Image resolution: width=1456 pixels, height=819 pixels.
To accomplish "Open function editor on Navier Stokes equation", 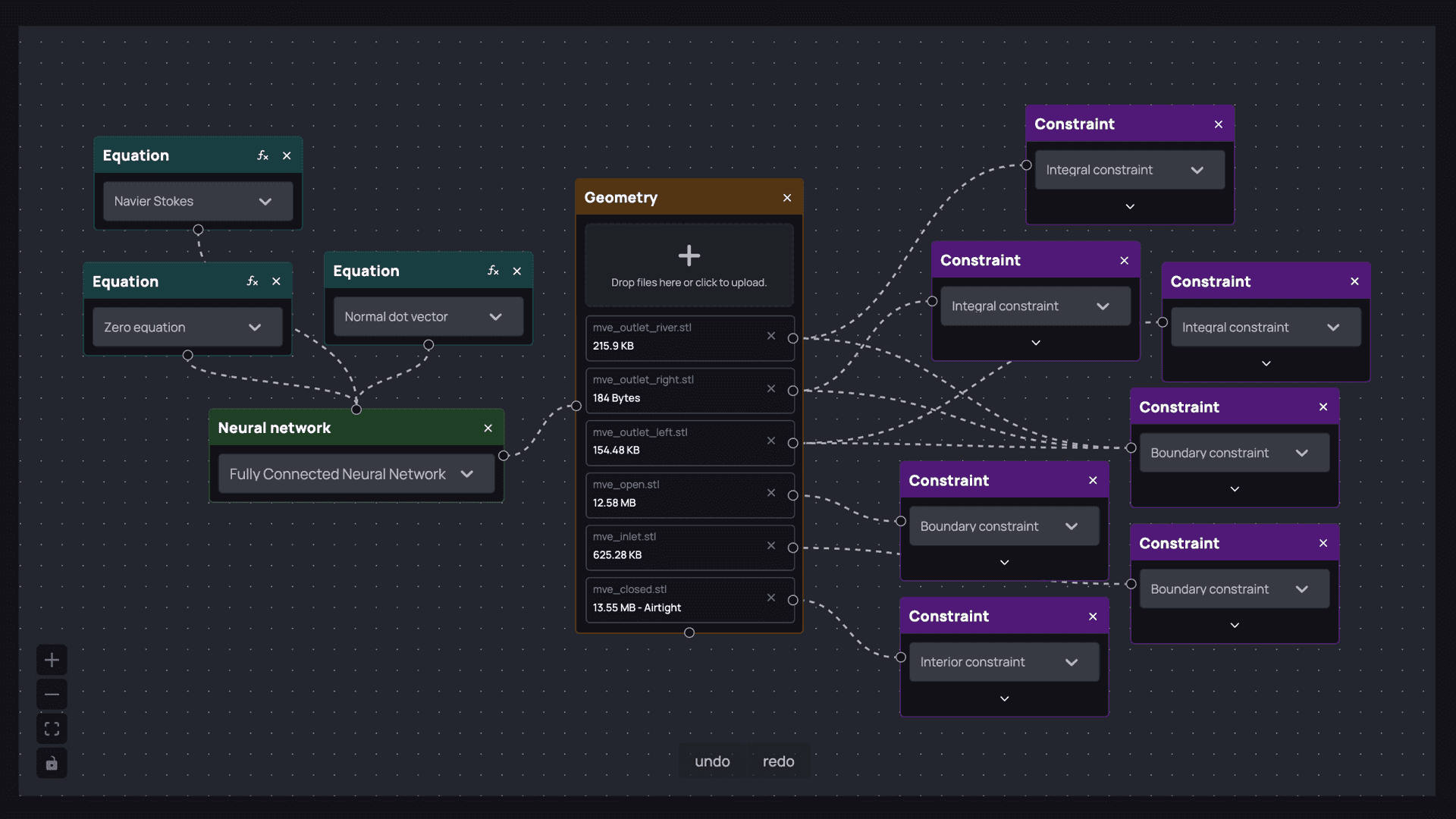I will (x=262, y=155).
